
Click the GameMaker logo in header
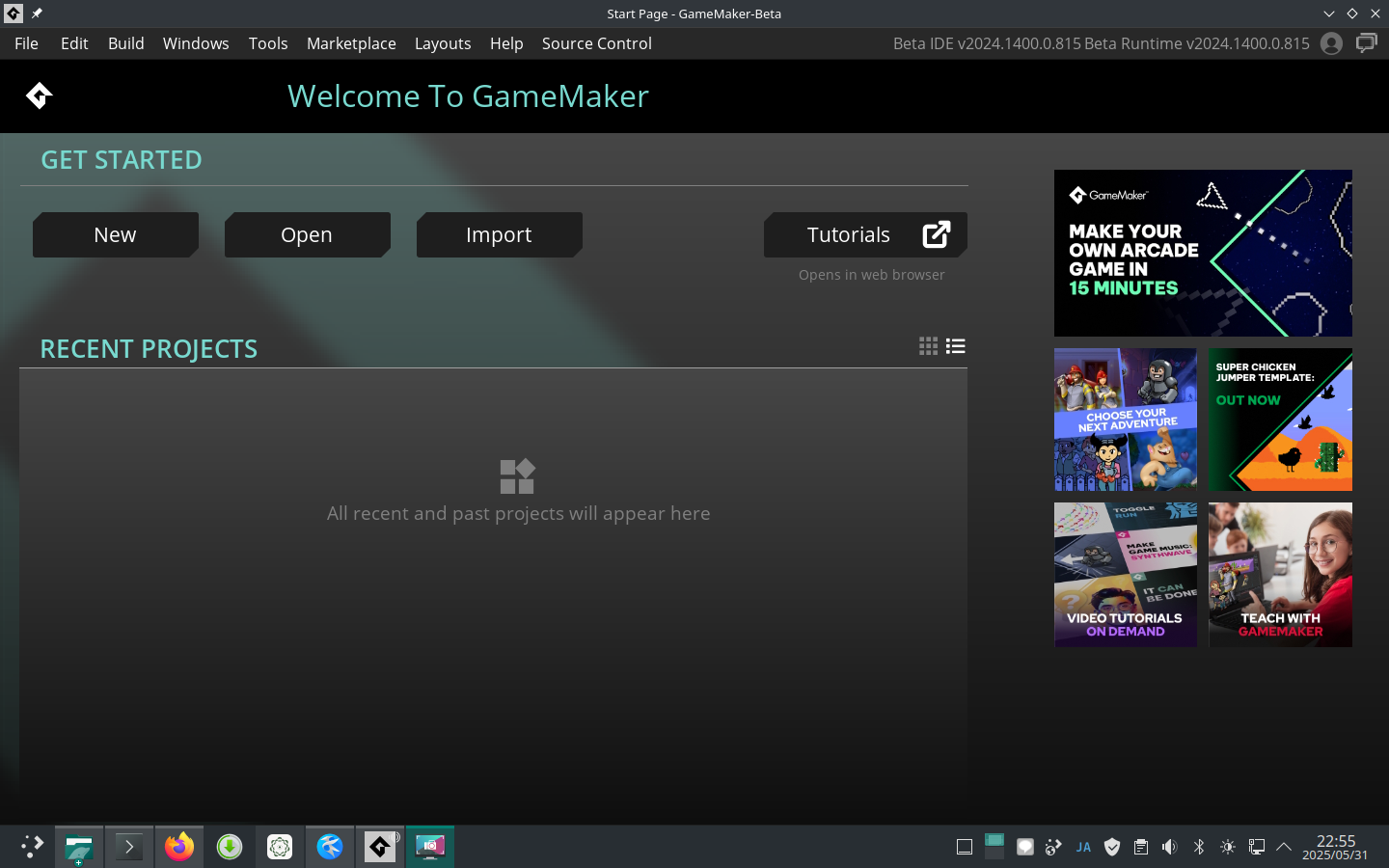pyautogui.click(x=39, y=95)
